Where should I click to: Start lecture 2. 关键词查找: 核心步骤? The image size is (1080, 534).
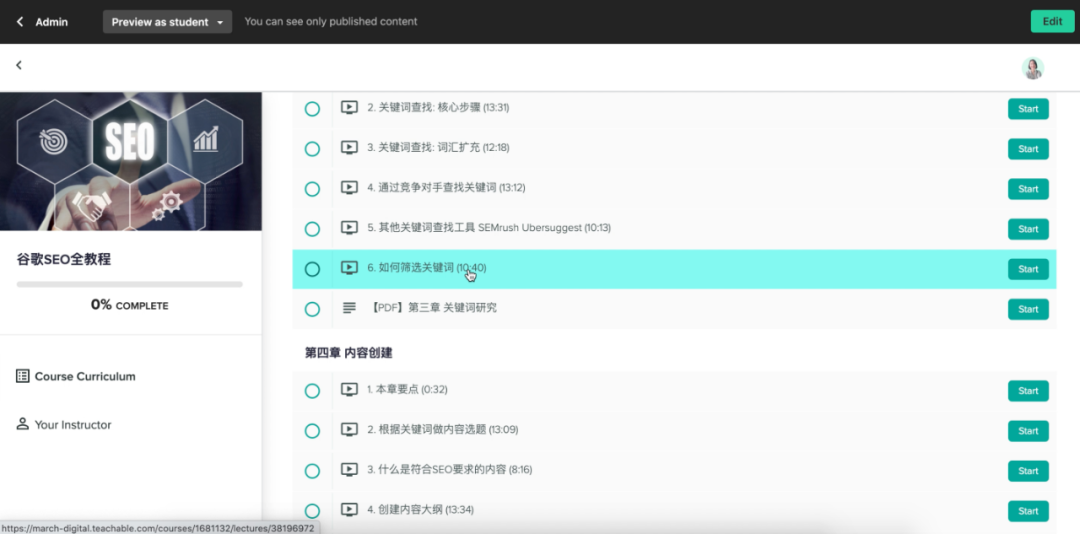[1028, 109]
